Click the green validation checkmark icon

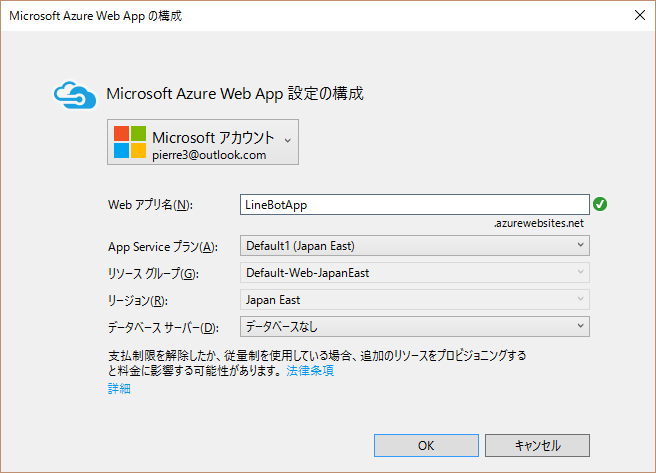pyautogui.click(x=600, y=204)
